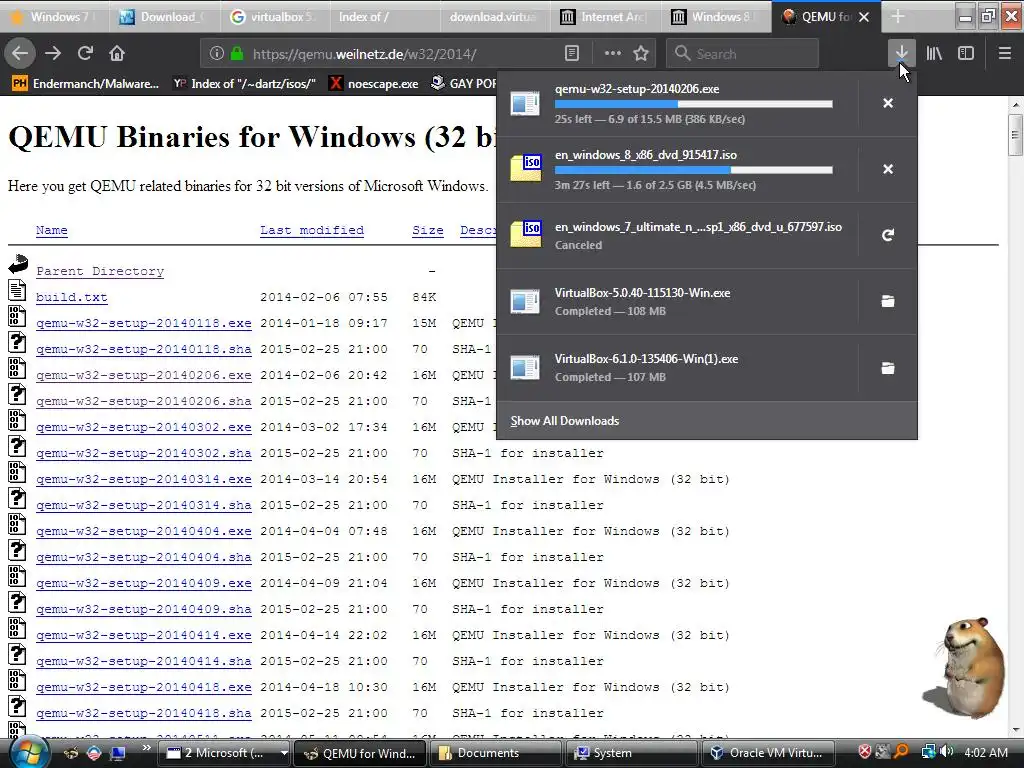Click the page vertical scrollbar thumb
Image resolution: width=1024 pixels, height=768 pixels.
(x=1015, y=135)
